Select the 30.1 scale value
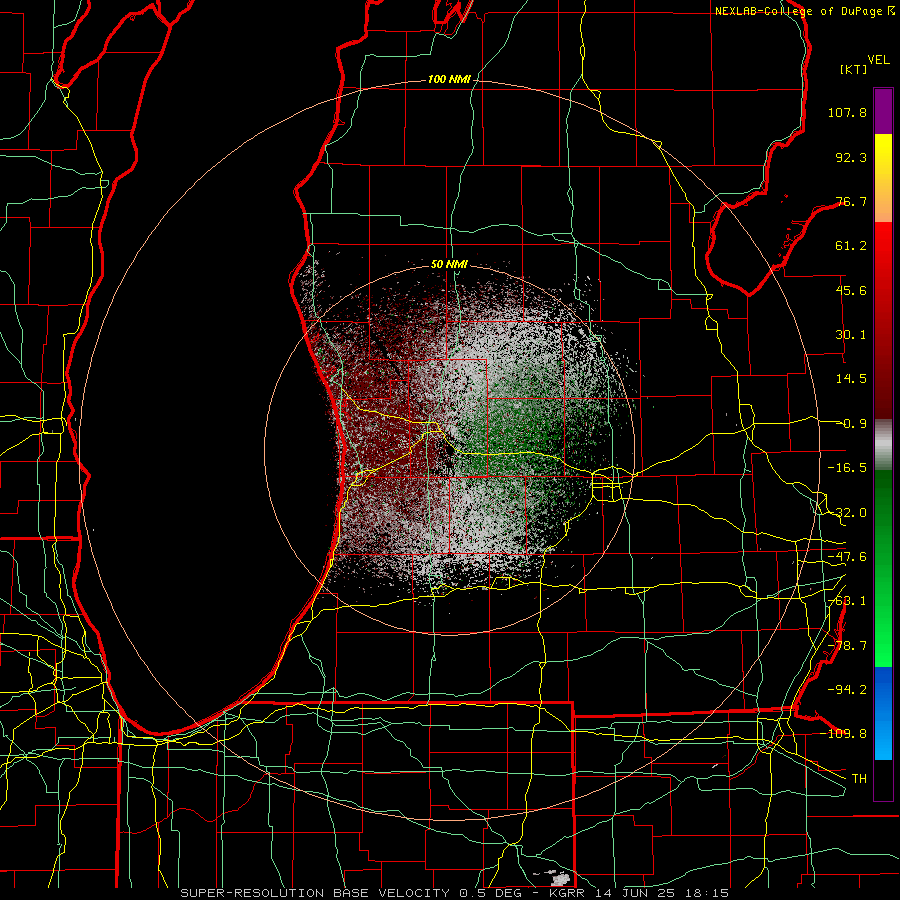Image resolution: width=900 pixels, height=900 pixels. [x=851, y=335]
